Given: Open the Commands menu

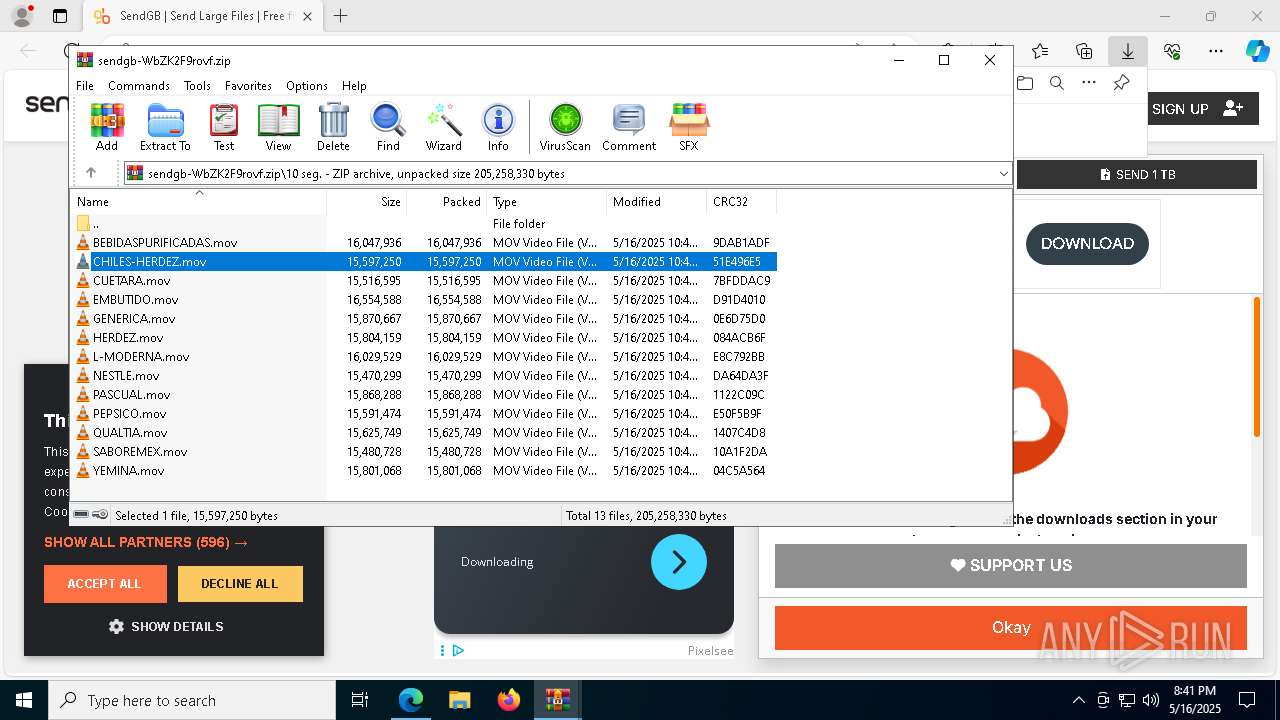Looking at the screenshot, I should [139, 86].
